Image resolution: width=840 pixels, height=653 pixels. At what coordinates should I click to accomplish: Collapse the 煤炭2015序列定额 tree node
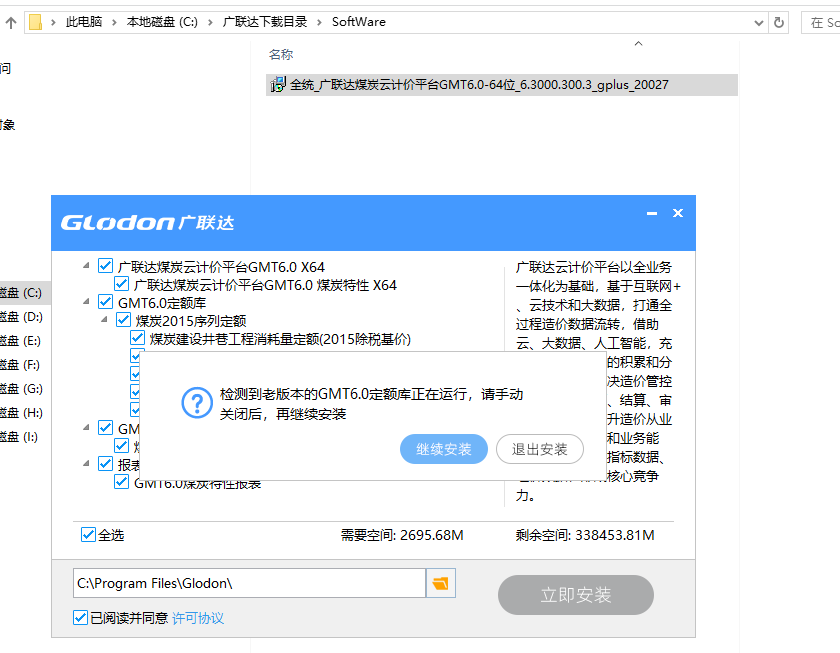[104, 320]
